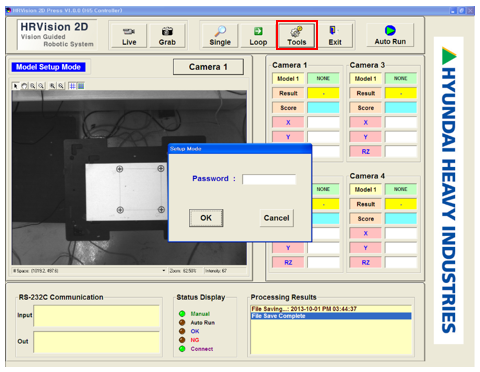Viewport: 480px width, 372px height.
Task: Click the cyan Score value of Camera 4
Action: 401,219
